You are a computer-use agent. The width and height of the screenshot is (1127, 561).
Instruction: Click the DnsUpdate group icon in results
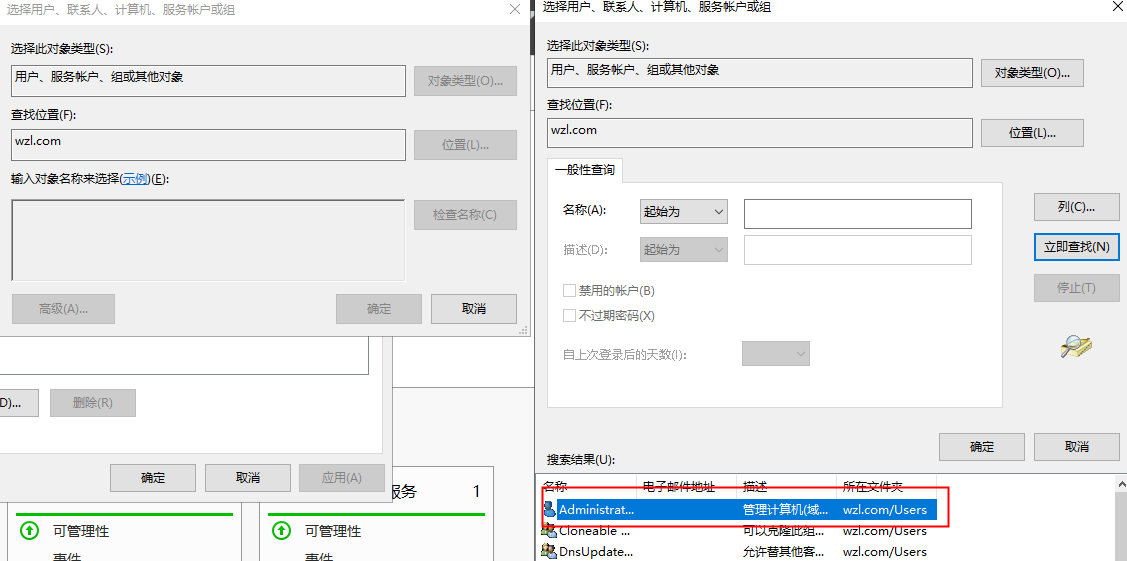click(549, 551)
